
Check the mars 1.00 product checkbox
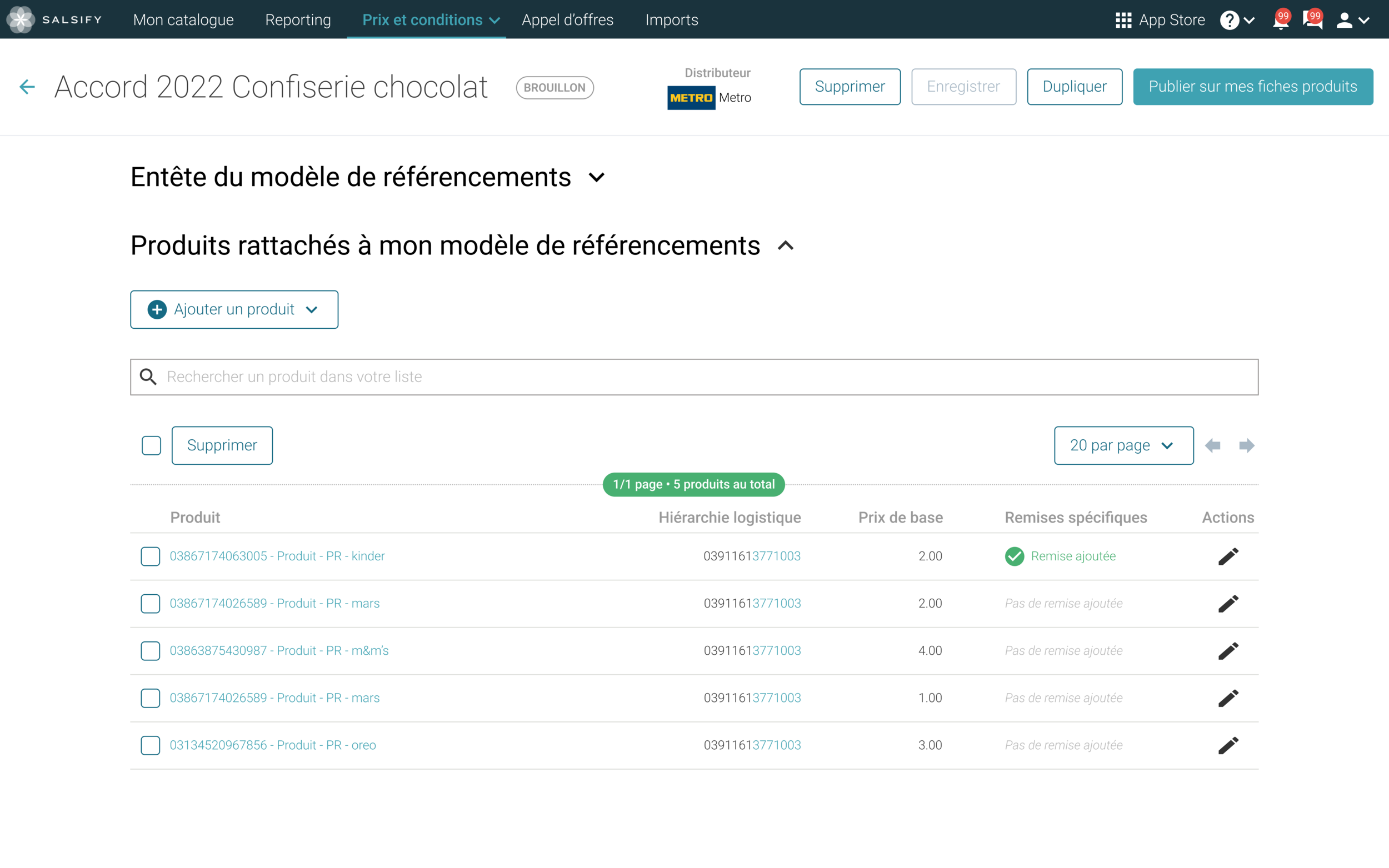[x=151, y=698]
